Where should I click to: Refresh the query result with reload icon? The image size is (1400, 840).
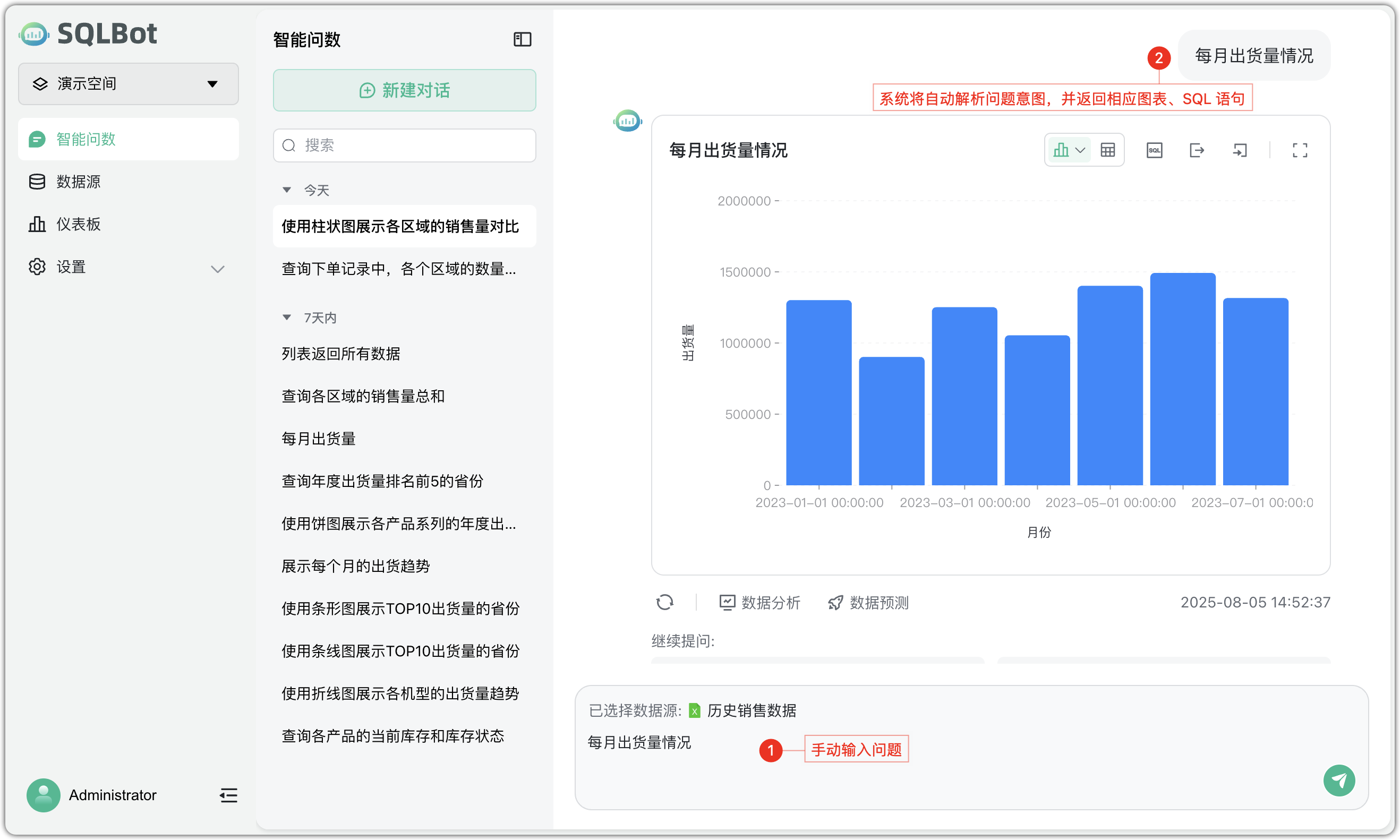[x=665, y=602]
